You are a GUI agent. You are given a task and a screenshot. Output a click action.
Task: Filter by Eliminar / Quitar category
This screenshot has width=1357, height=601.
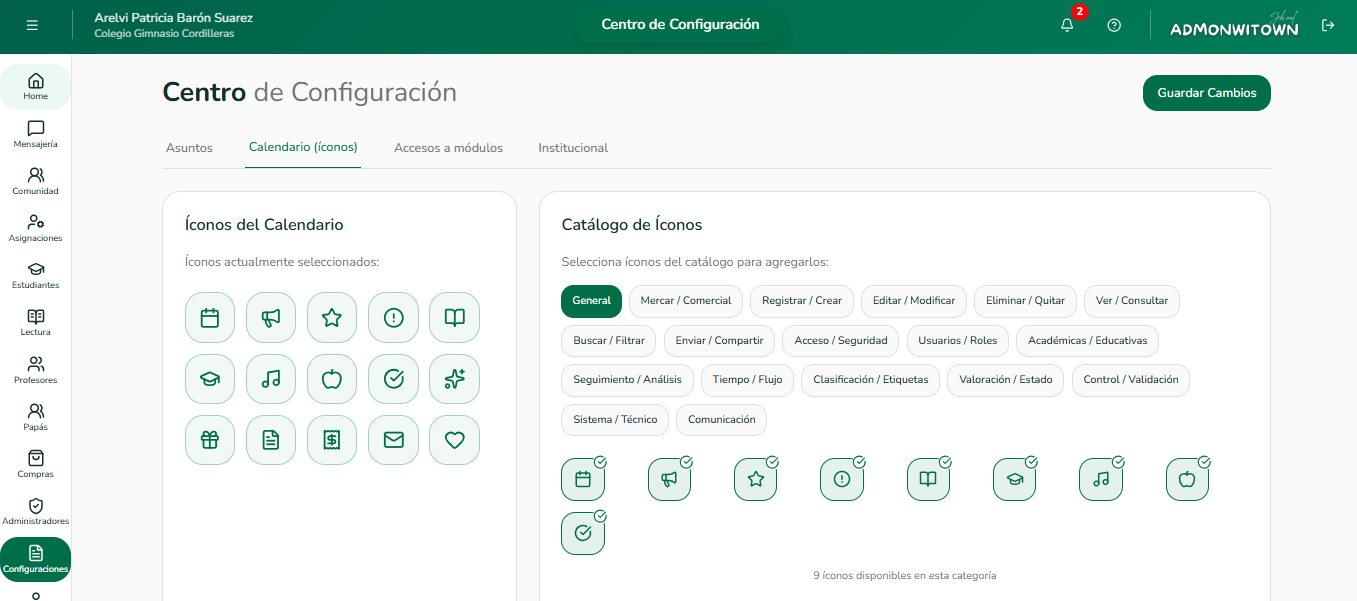(1025, 301)
